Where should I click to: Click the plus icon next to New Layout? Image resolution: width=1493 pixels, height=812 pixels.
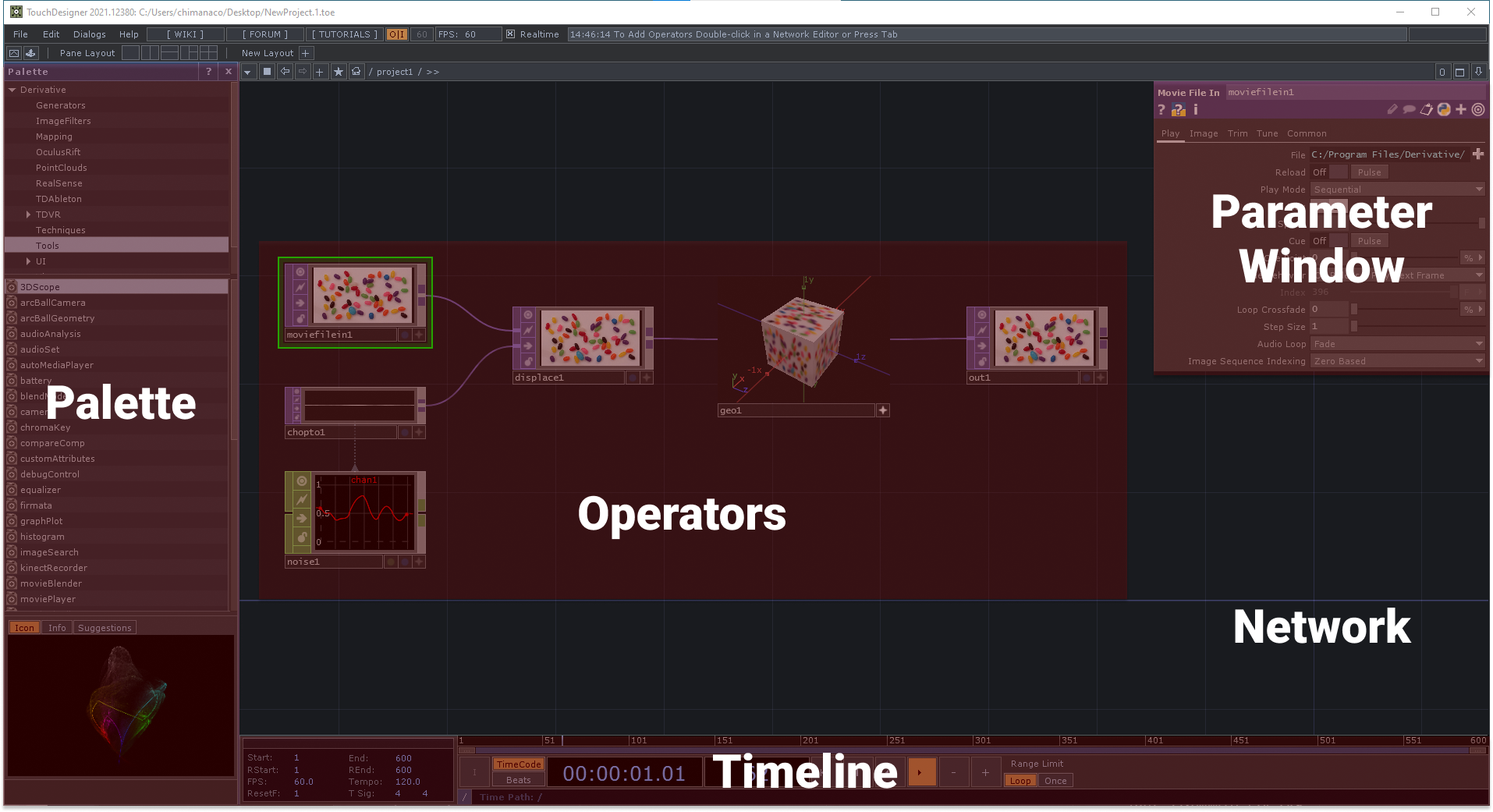coord(306,53)
